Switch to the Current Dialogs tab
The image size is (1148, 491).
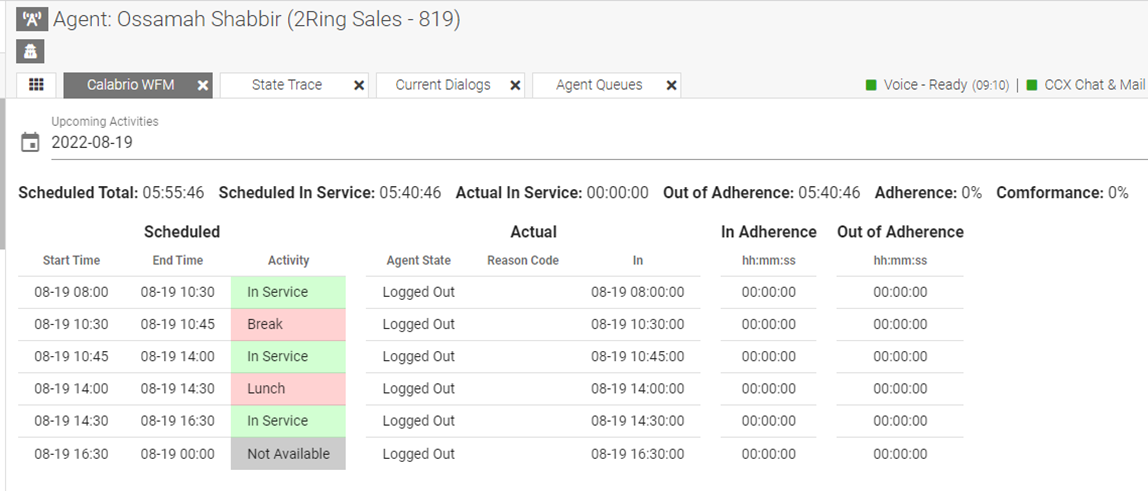(442, 85)
